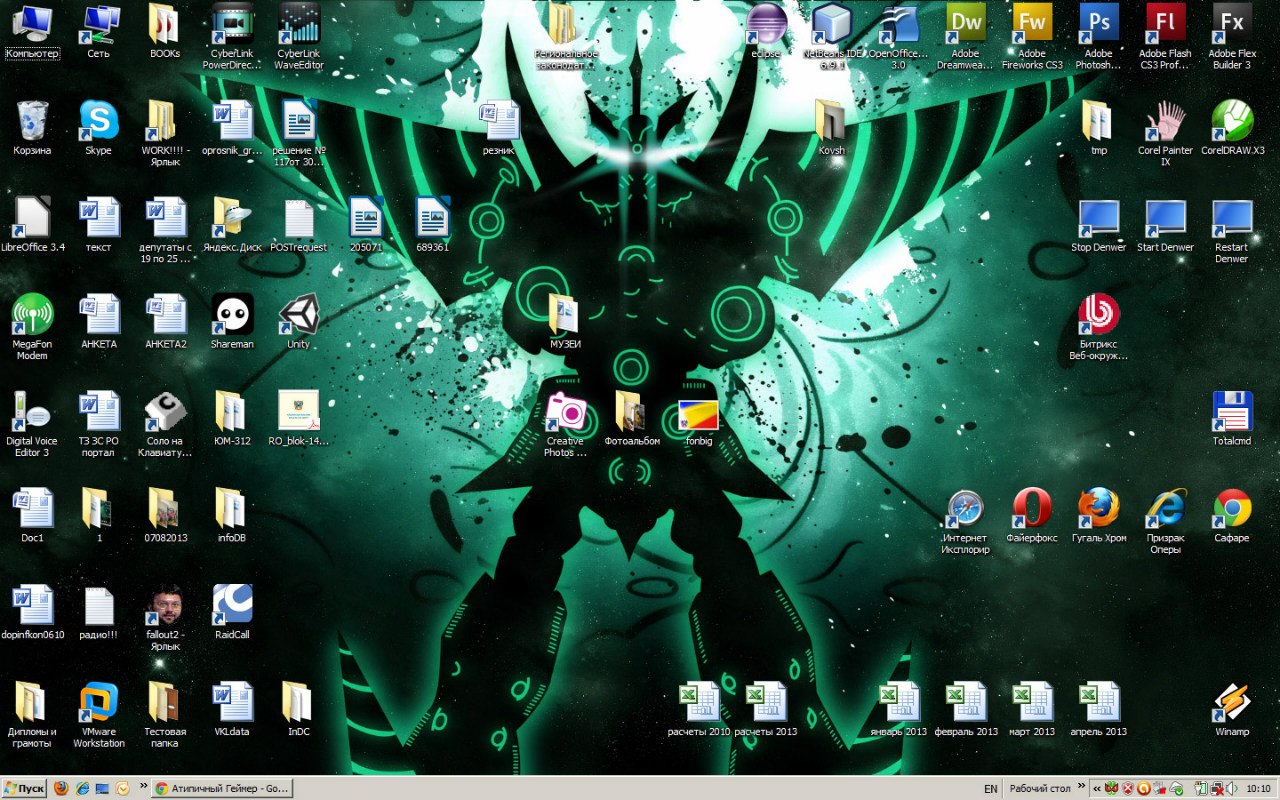Launch the VMware Workstation shortcut
The width and height of the screenshot is (1280, 800).
98,715
